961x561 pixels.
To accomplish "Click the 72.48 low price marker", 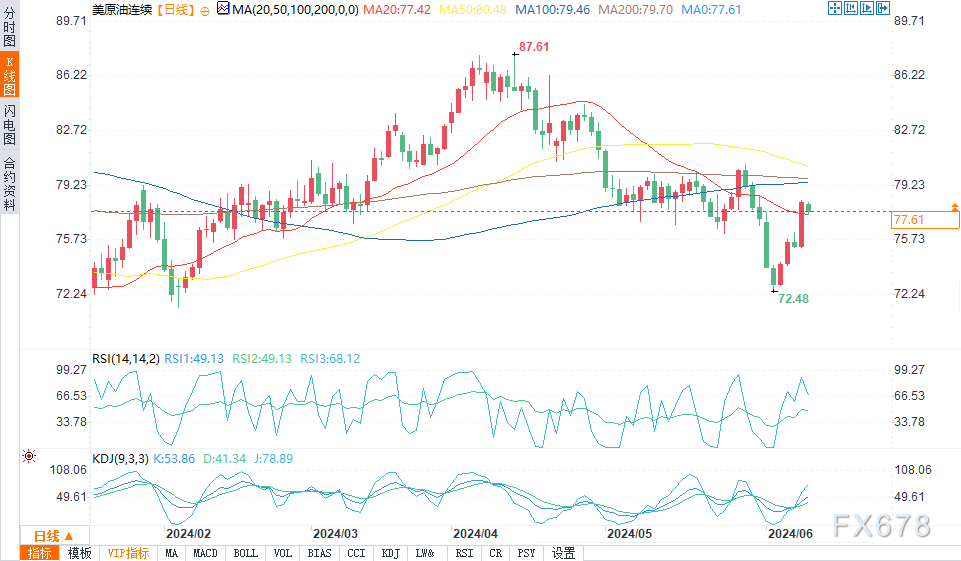I will point(792,299).
